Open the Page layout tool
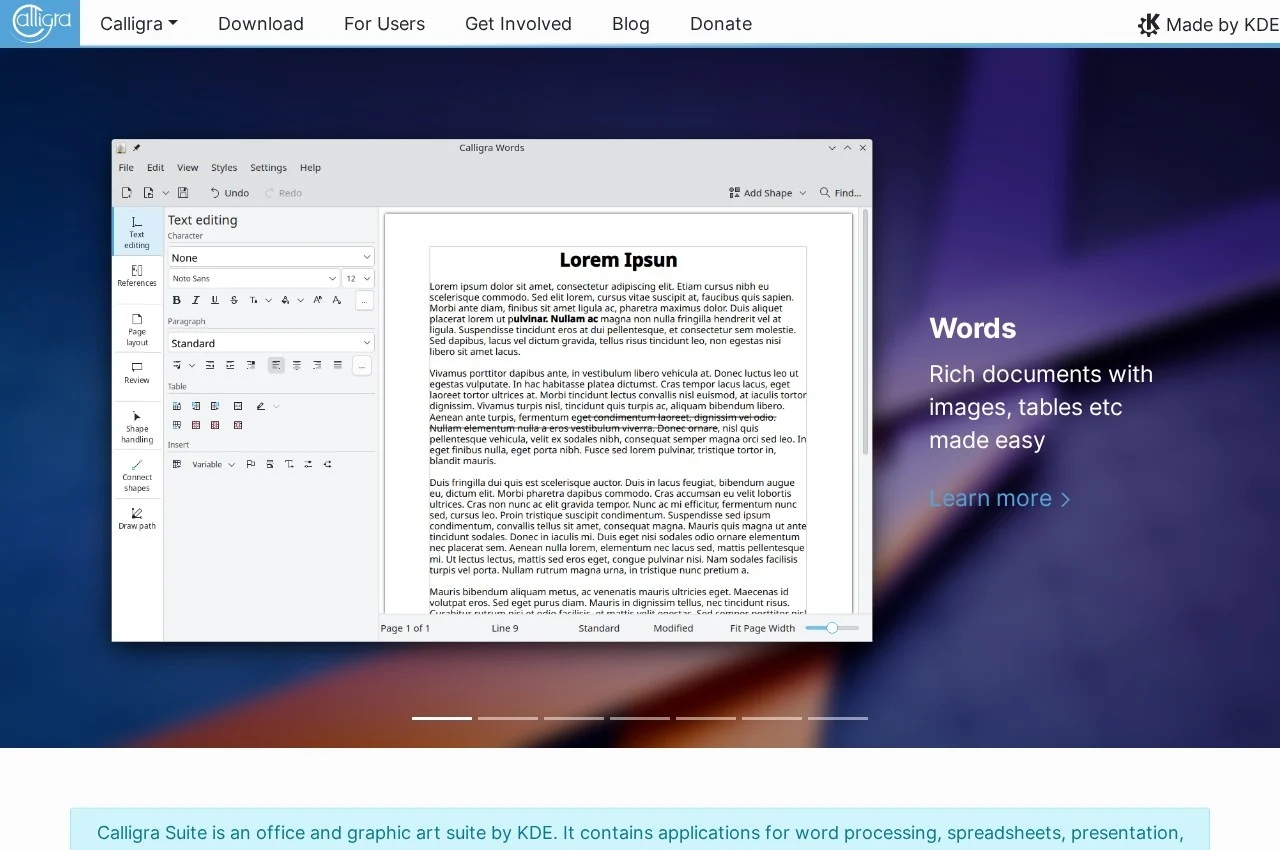This screenshot has height=850, width=1280. pos(137,330)
